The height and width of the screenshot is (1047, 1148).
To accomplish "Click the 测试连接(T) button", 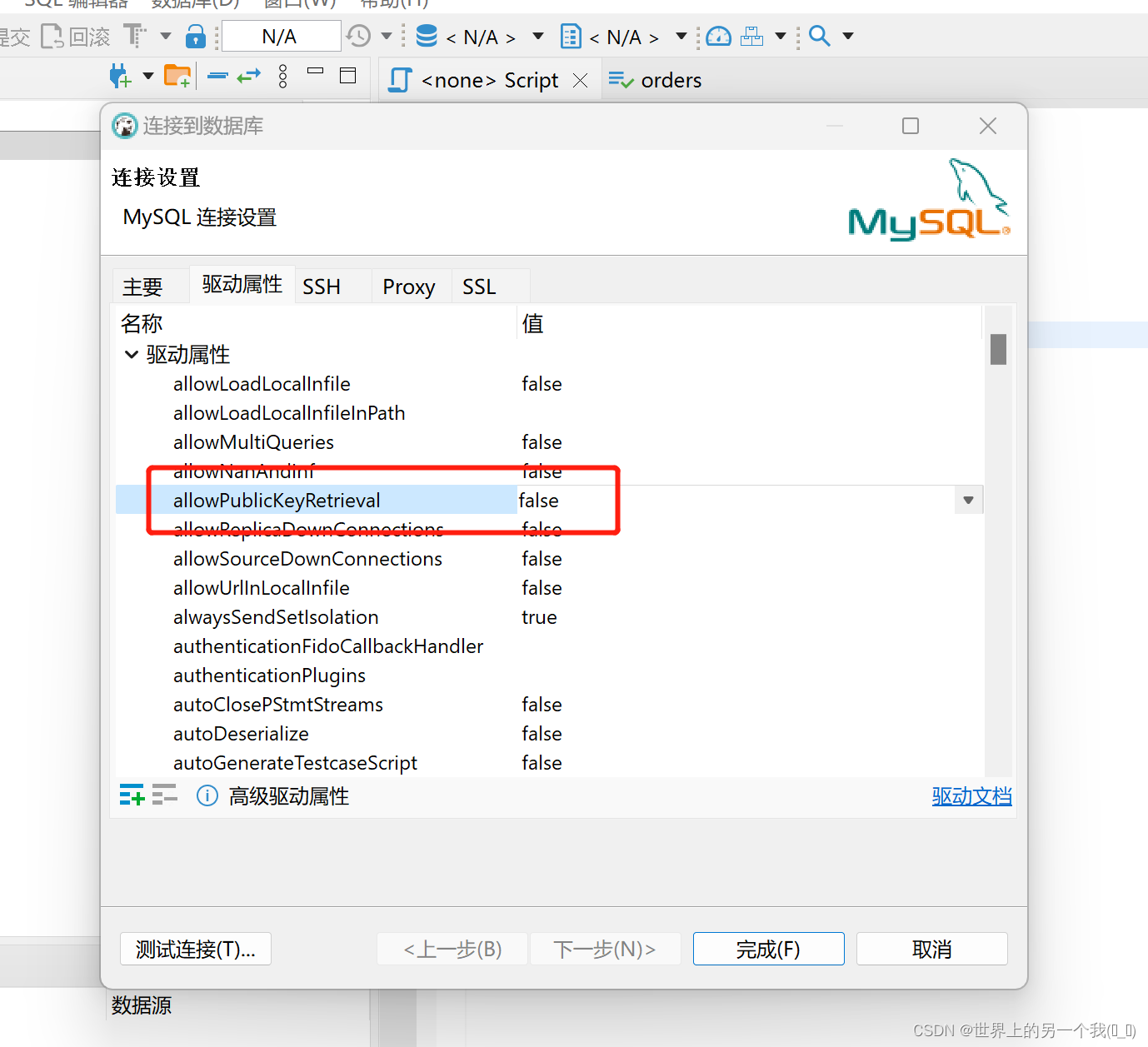I will tap(195, 949).
